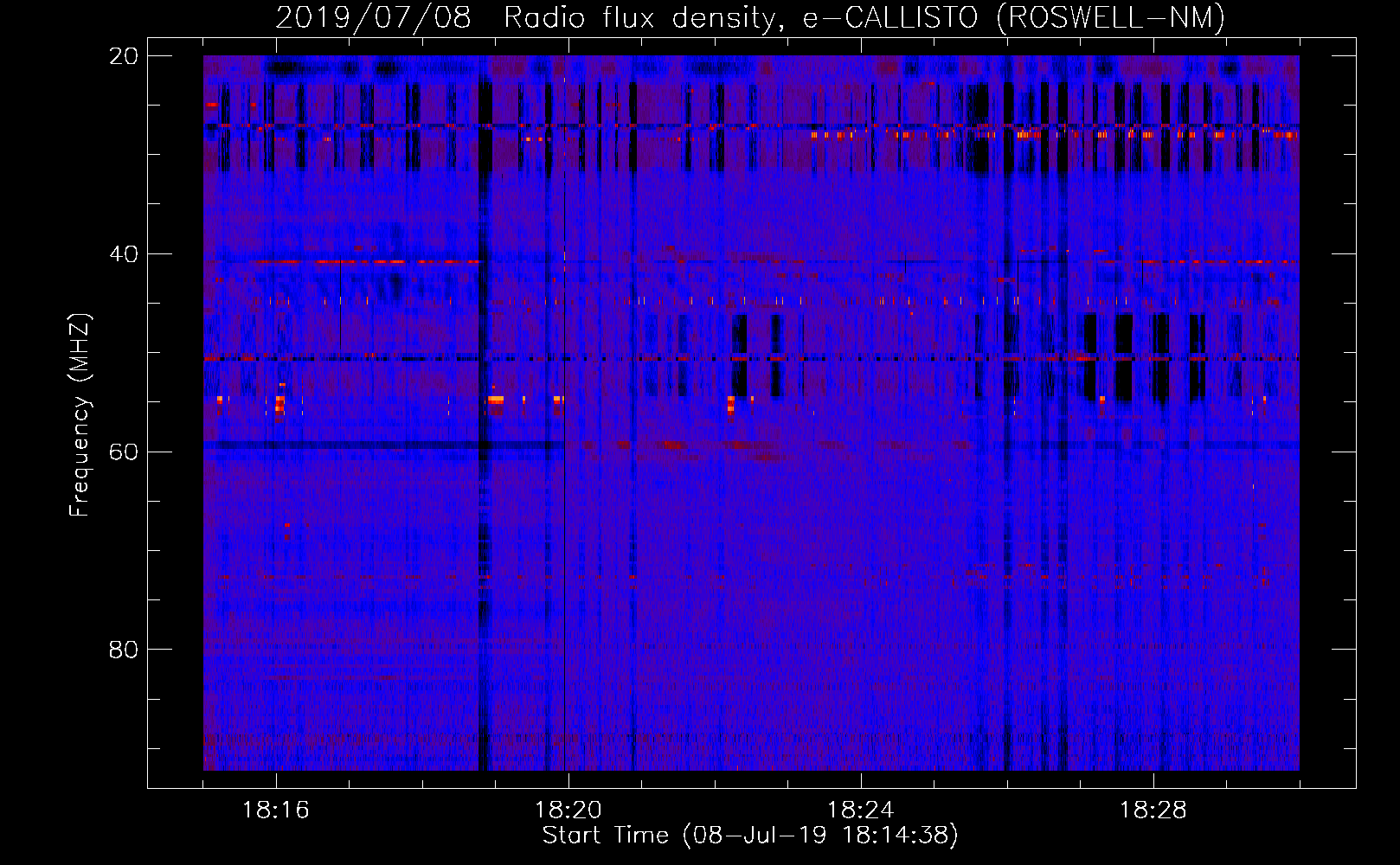Click the '40' frequency tick label
Image resolution: width=1400 pixels, height=865 pixels.
[x=124, y=253]
